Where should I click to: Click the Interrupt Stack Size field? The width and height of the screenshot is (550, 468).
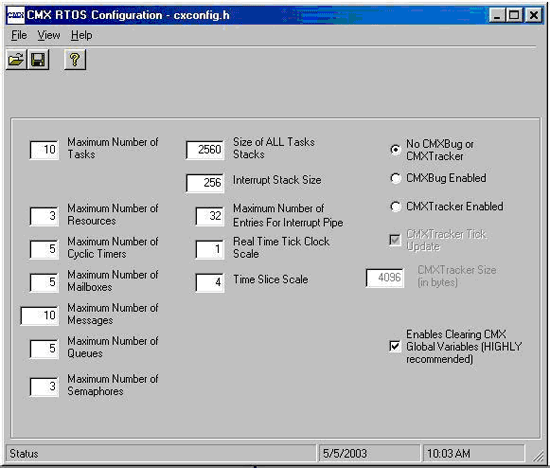tap(205, 183)
